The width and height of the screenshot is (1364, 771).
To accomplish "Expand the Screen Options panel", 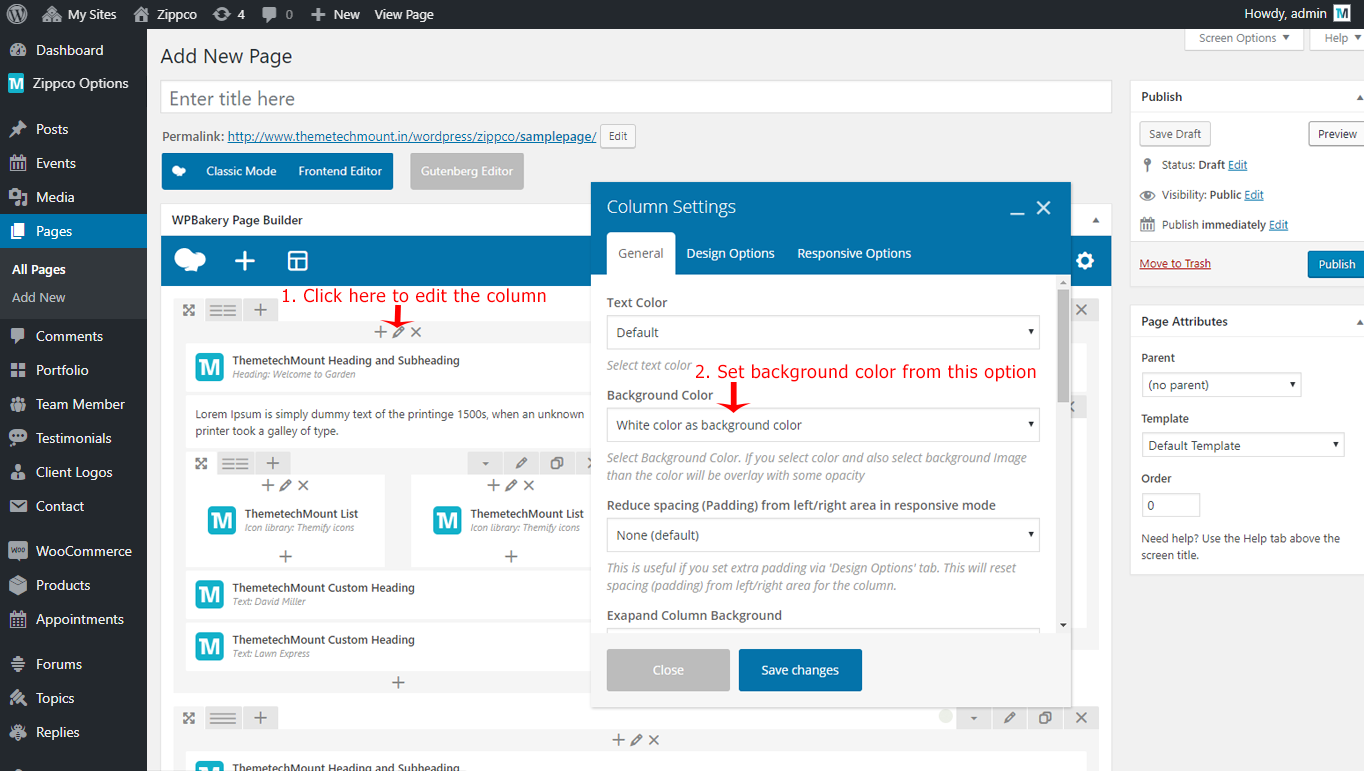I will point(1244,38).
